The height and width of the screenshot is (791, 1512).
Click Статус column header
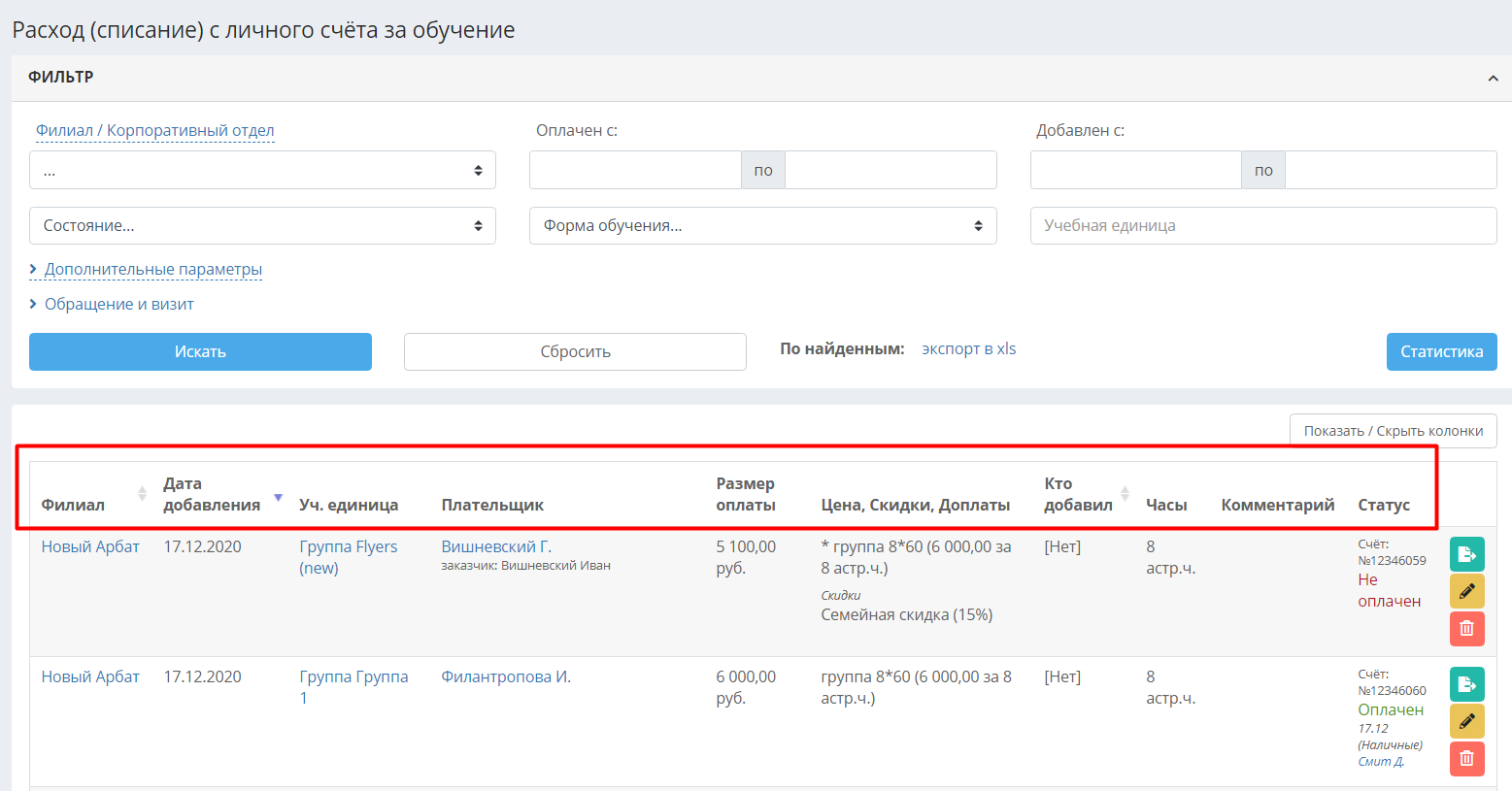[x=1384, y=505]
